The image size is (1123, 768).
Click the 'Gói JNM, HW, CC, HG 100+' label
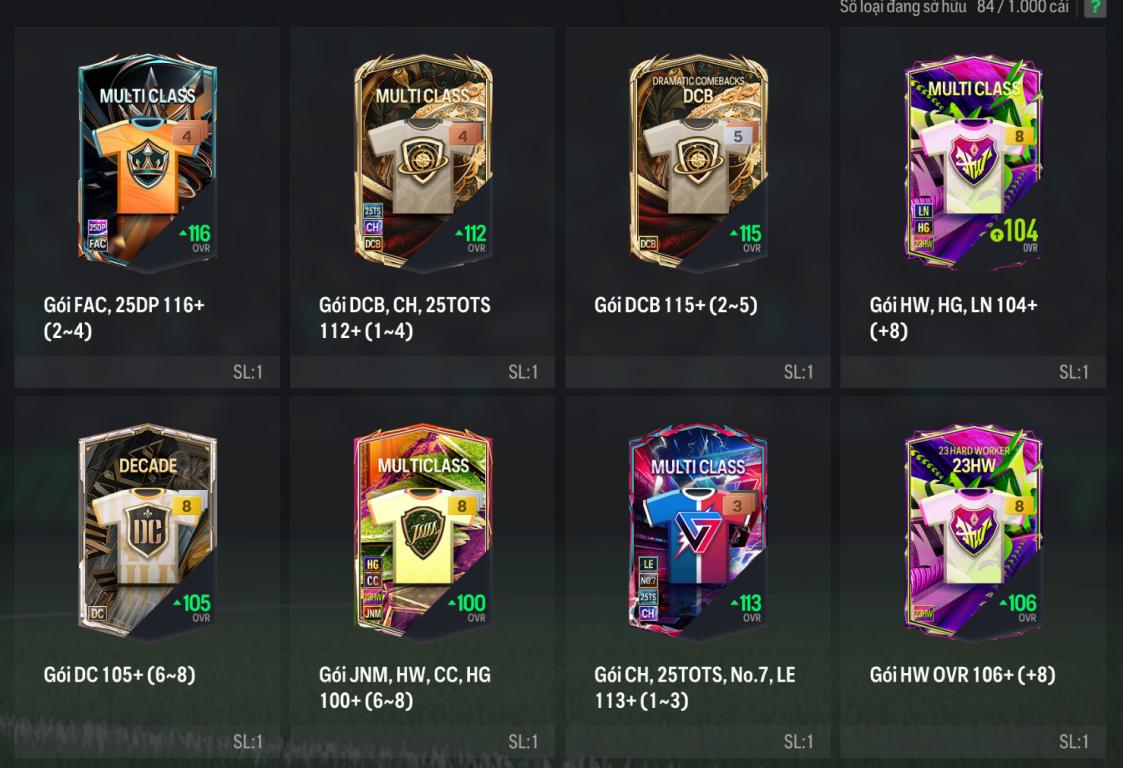point(405,687)
